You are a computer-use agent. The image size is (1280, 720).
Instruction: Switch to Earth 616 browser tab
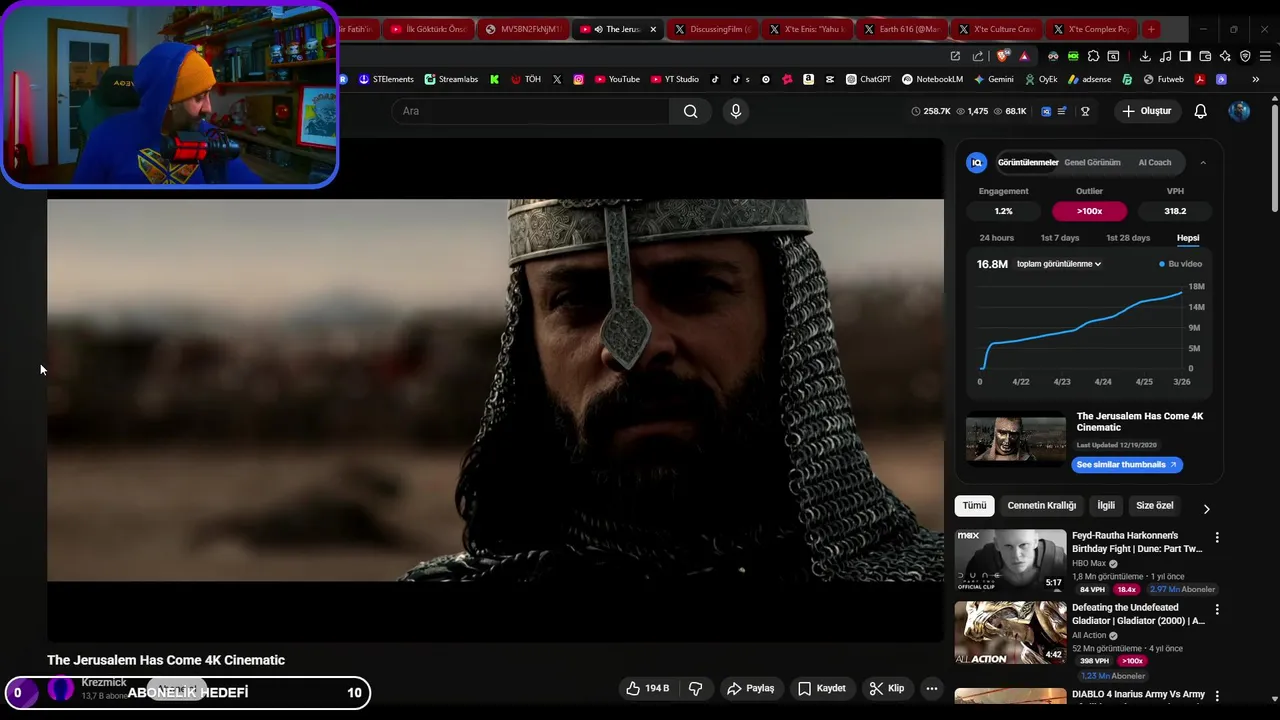(902, 29)
